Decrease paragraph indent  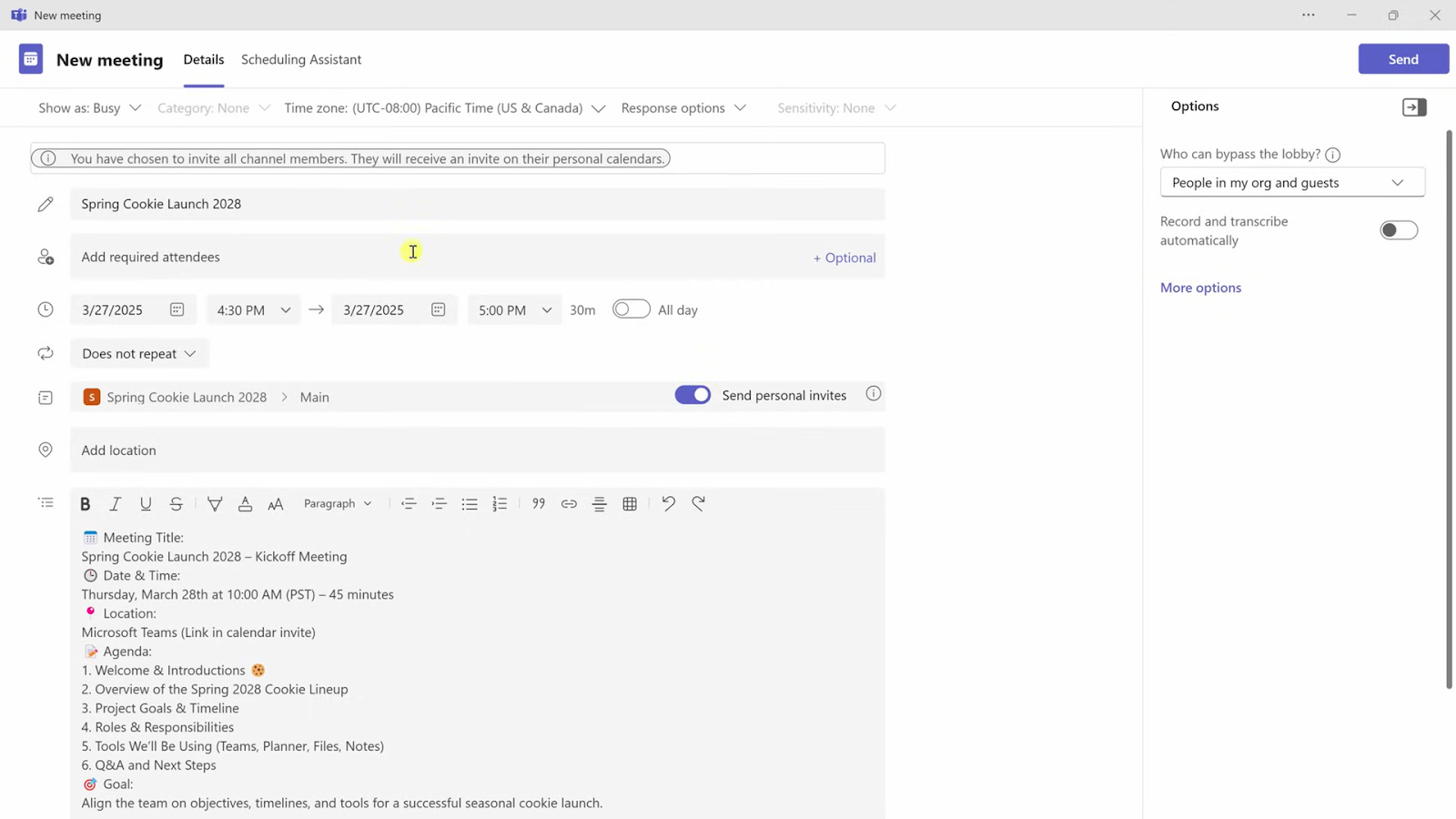coord(409,503)
